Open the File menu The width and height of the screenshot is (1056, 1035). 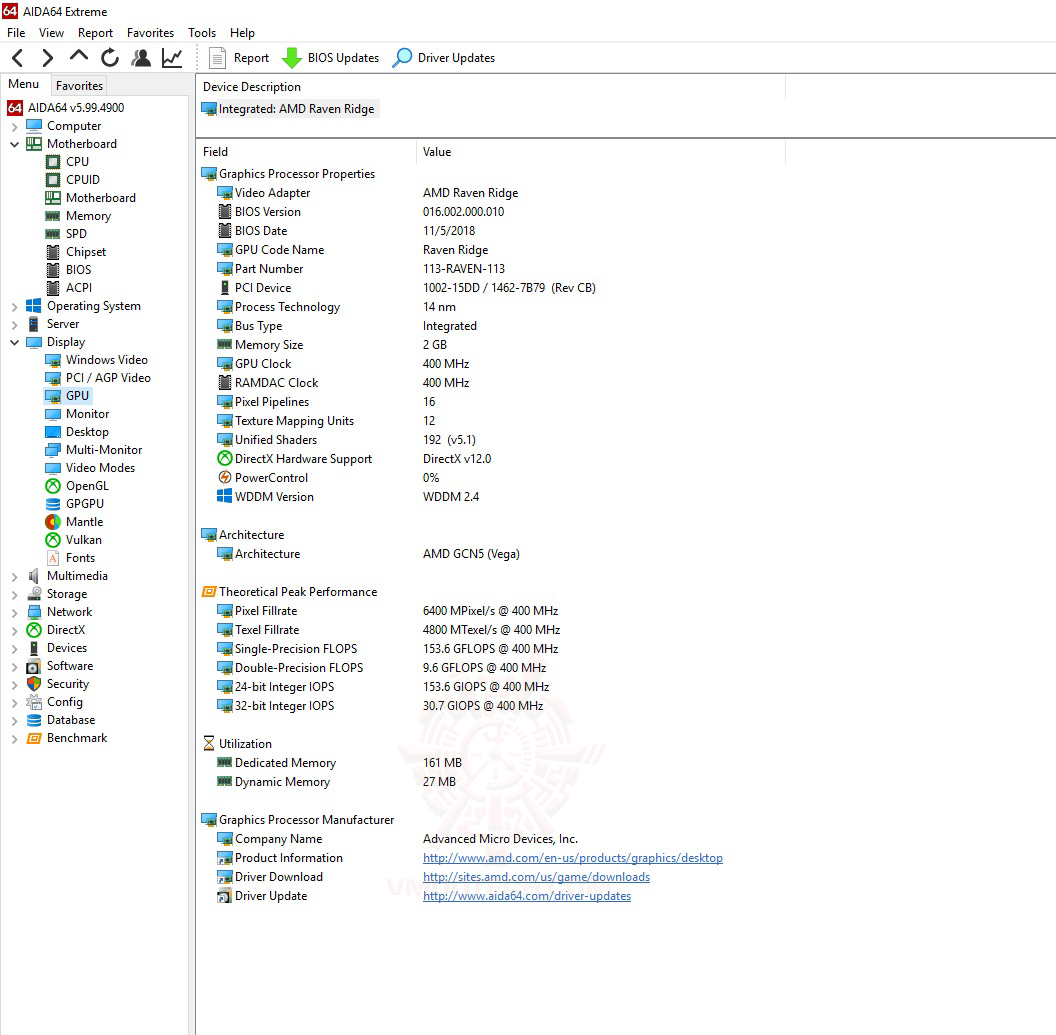(16, 32)
